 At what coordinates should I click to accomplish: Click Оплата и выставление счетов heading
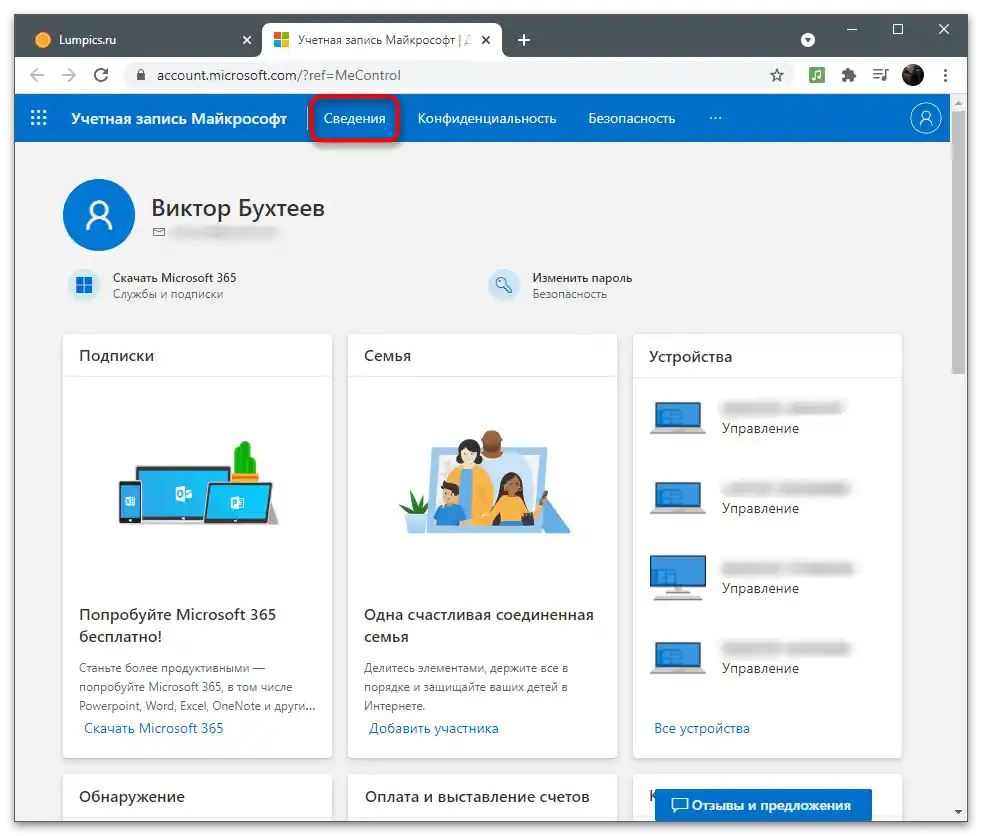(x=477, y=797)
